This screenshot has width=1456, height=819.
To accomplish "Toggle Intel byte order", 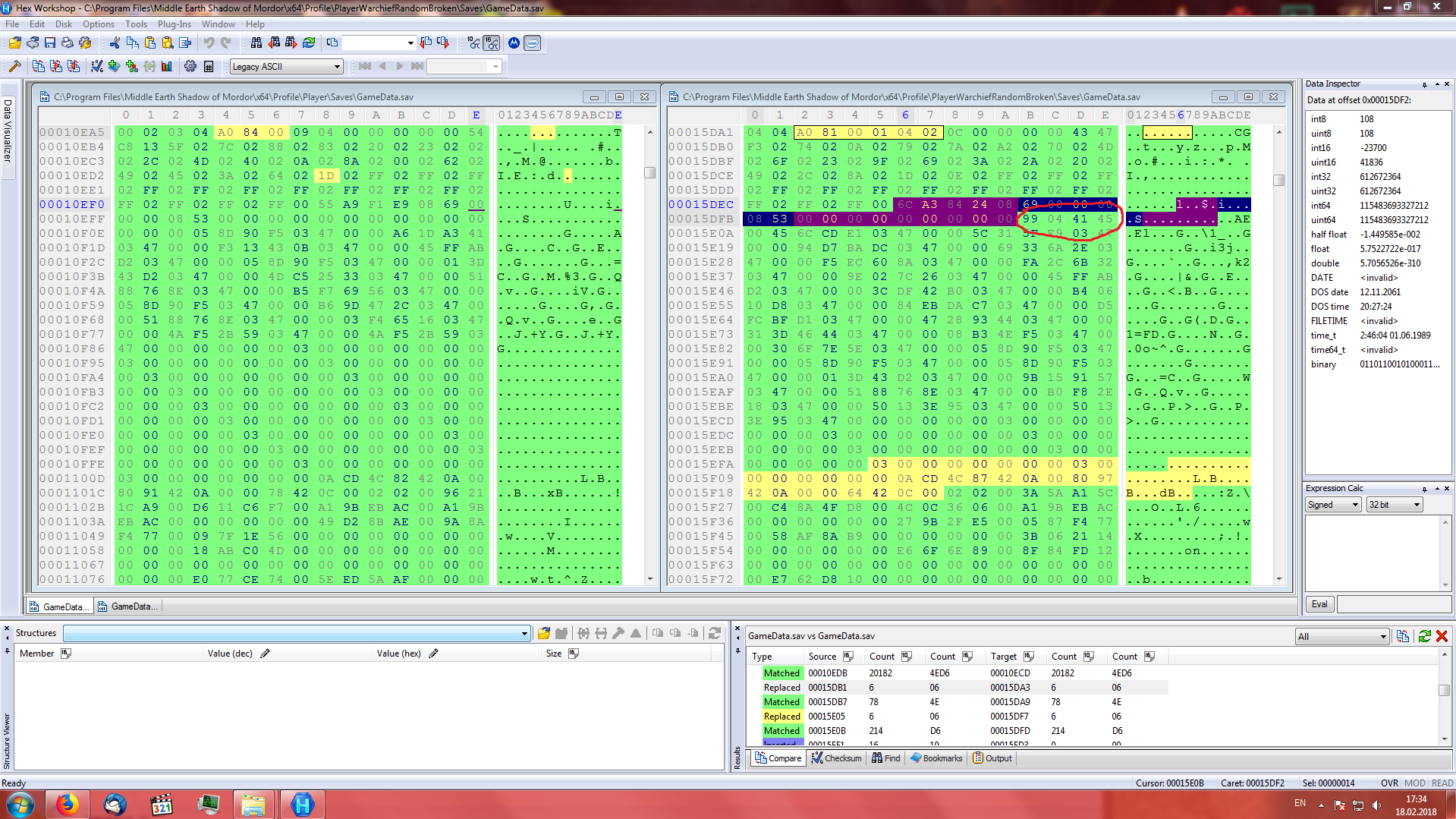I will pyautogui.click(x=533, y=43).
